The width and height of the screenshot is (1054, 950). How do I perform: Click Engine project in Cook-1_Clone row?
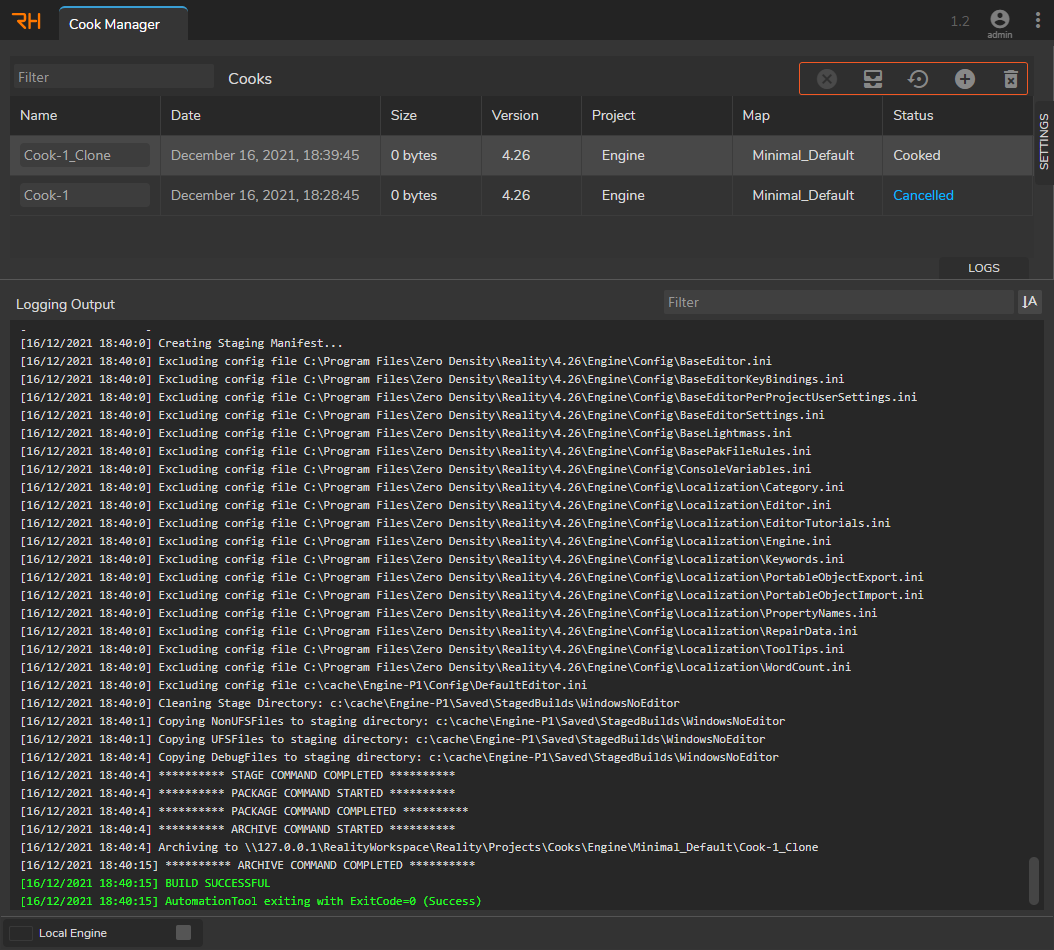623,155
